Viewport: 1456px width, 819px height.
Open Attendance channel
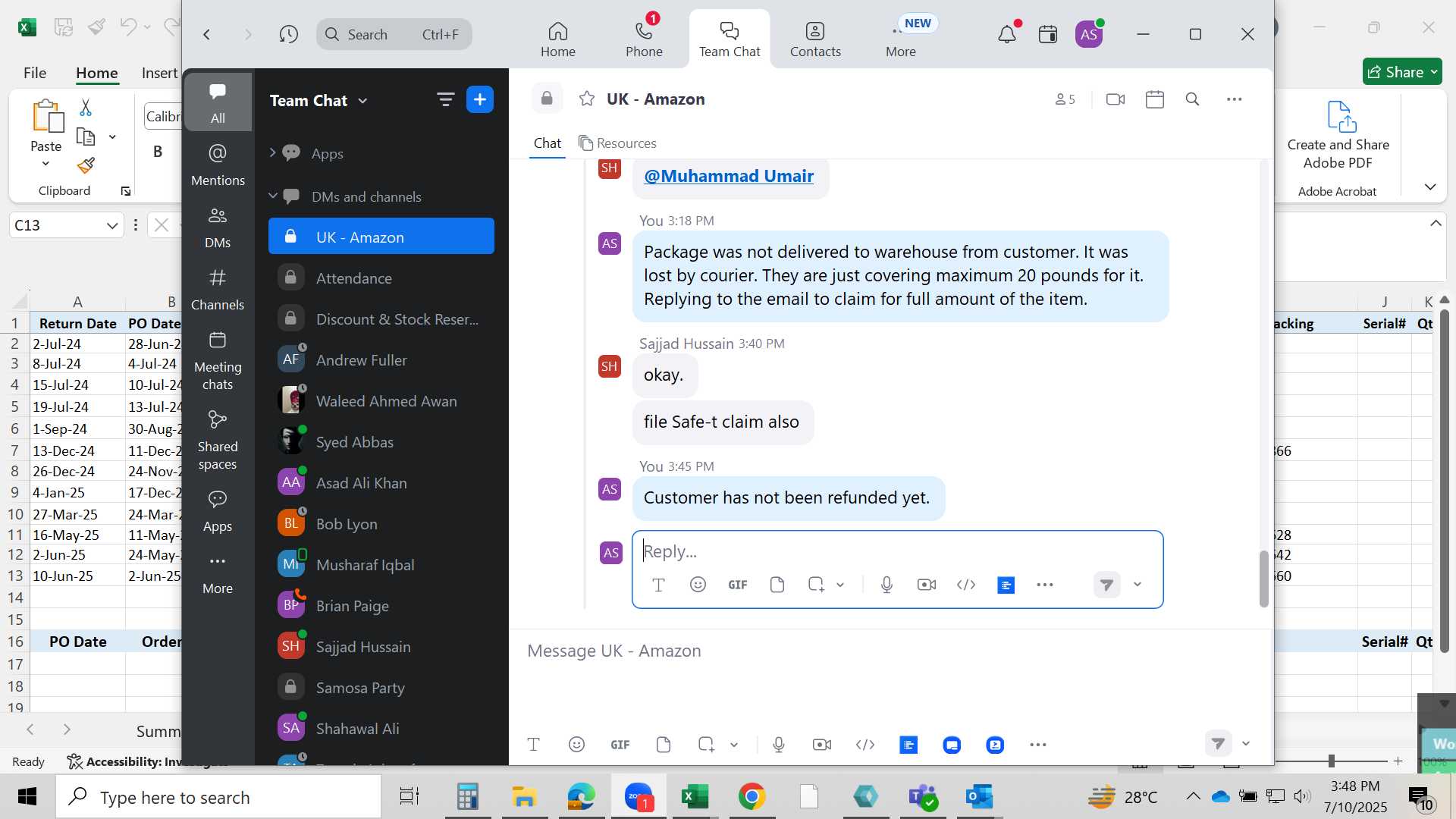(381, 278)
